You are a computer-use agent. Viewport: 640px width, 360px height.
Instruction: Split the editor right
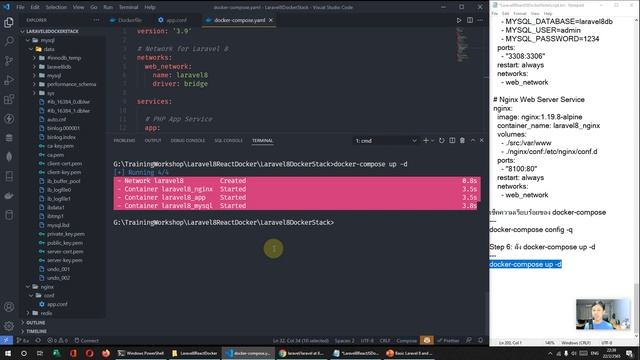(x=470, y=20)
